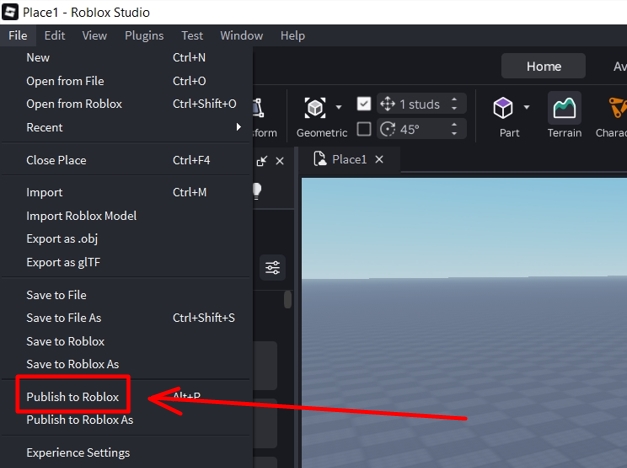
Task: Click the Roblox Studio app logo
Action: point(10,12)
